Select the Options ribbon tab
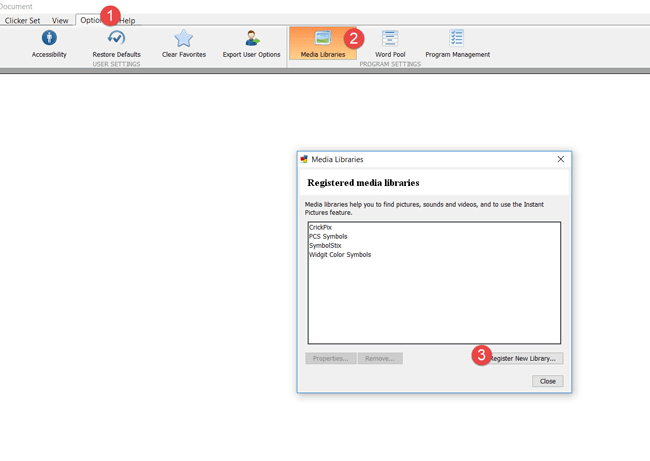Screen dimensions: 650x461 point(91,20)
